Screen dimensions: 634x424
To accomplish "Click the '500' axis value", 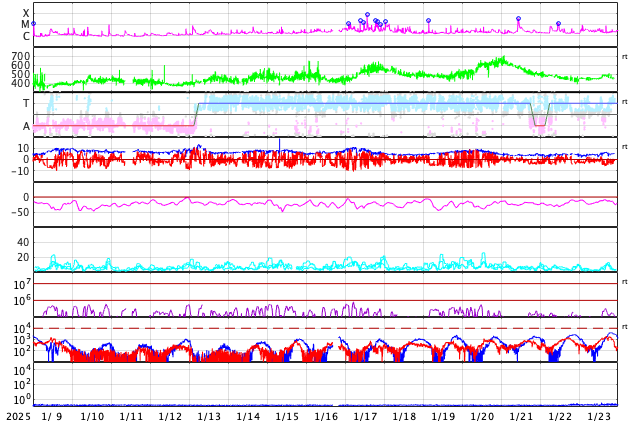I will pyautogui.click(x=21, y=74).
